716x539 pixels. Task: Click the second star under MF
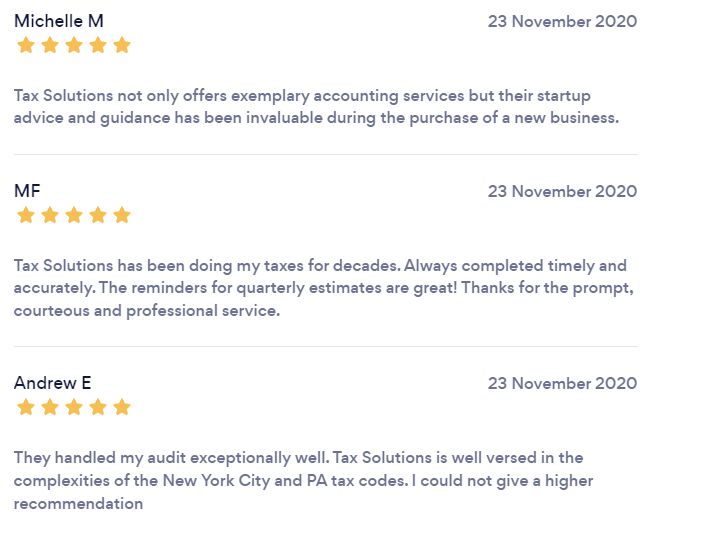(x=50, y=215)
